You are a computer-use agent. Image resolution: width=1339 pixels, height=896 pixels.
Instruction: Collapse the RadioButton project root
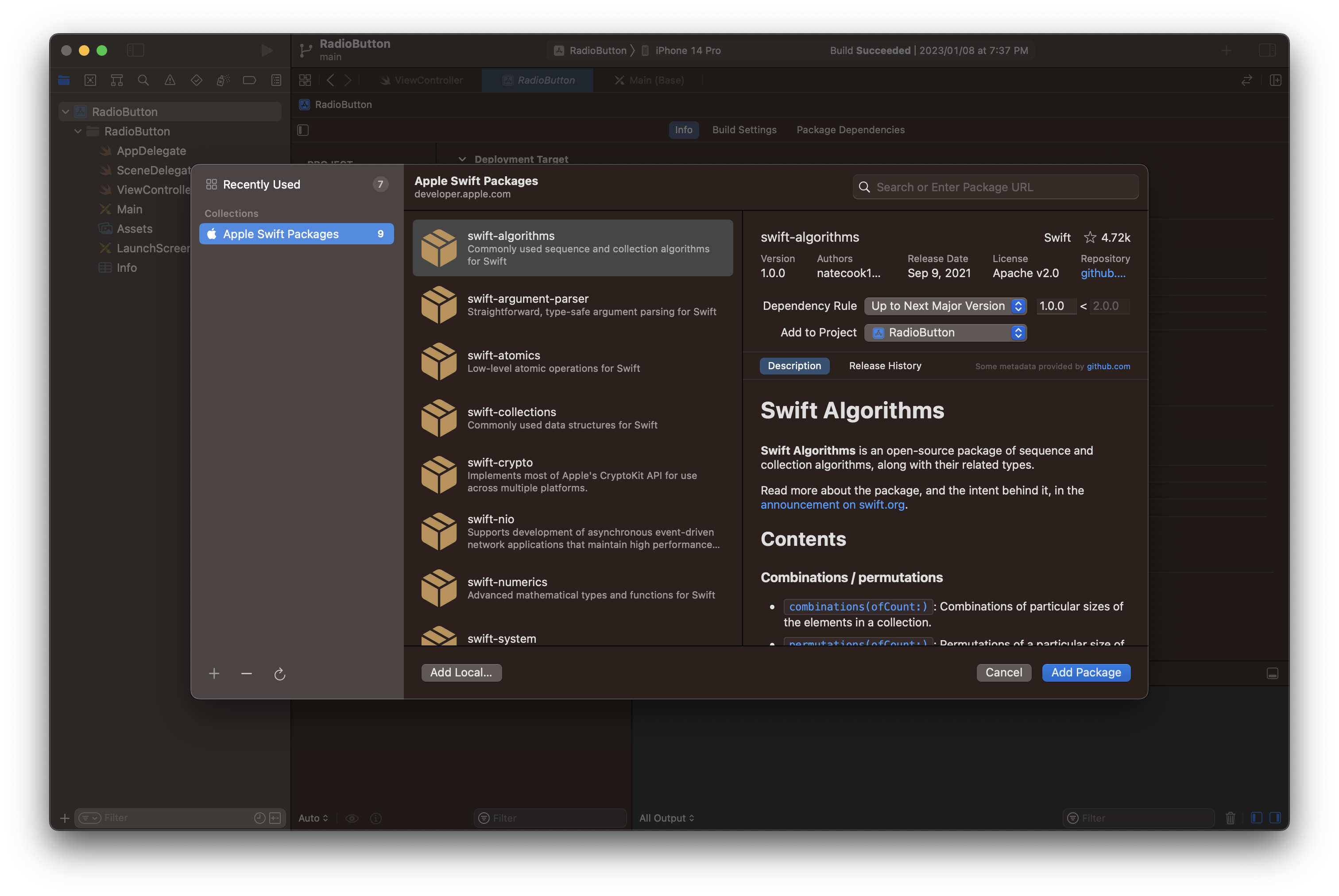point(66,112)
